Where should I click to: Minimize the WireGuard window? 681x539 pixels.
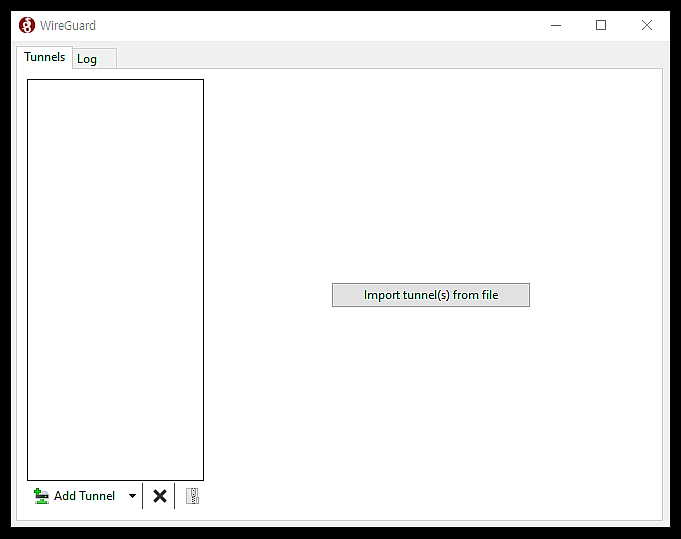(x=555, y=25)
